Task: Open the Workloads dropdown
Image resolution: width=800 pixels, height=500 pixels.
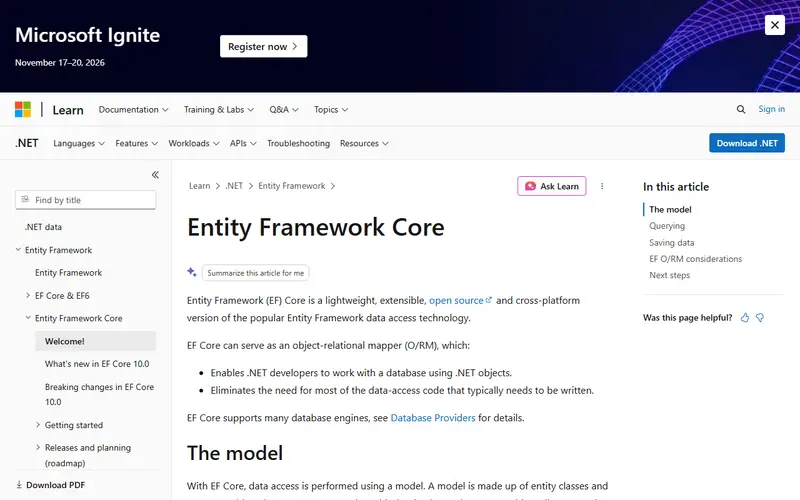Action: [x=193, y=143]
